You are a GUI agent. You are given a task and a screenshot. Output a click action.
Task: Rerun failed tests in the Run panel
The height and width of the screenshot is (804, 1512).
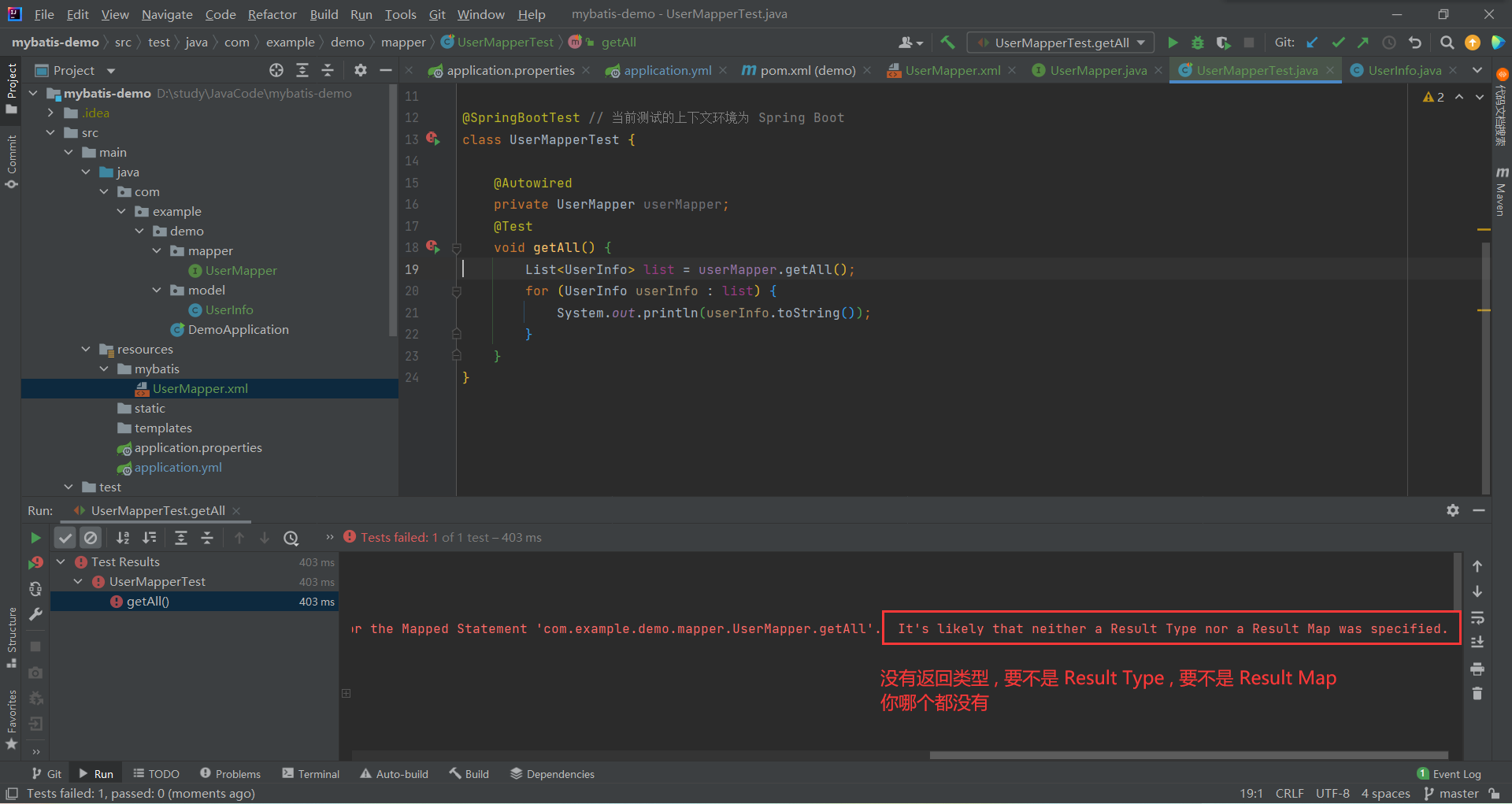pyautogui.click(x=35, y=563)
